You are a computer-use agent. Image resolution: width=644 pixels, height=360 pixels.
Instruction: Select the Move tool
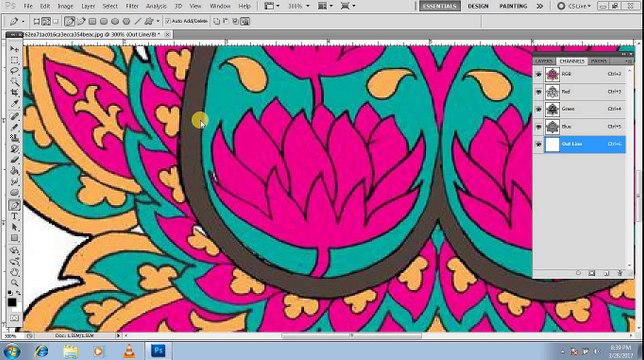click(14, 49)
